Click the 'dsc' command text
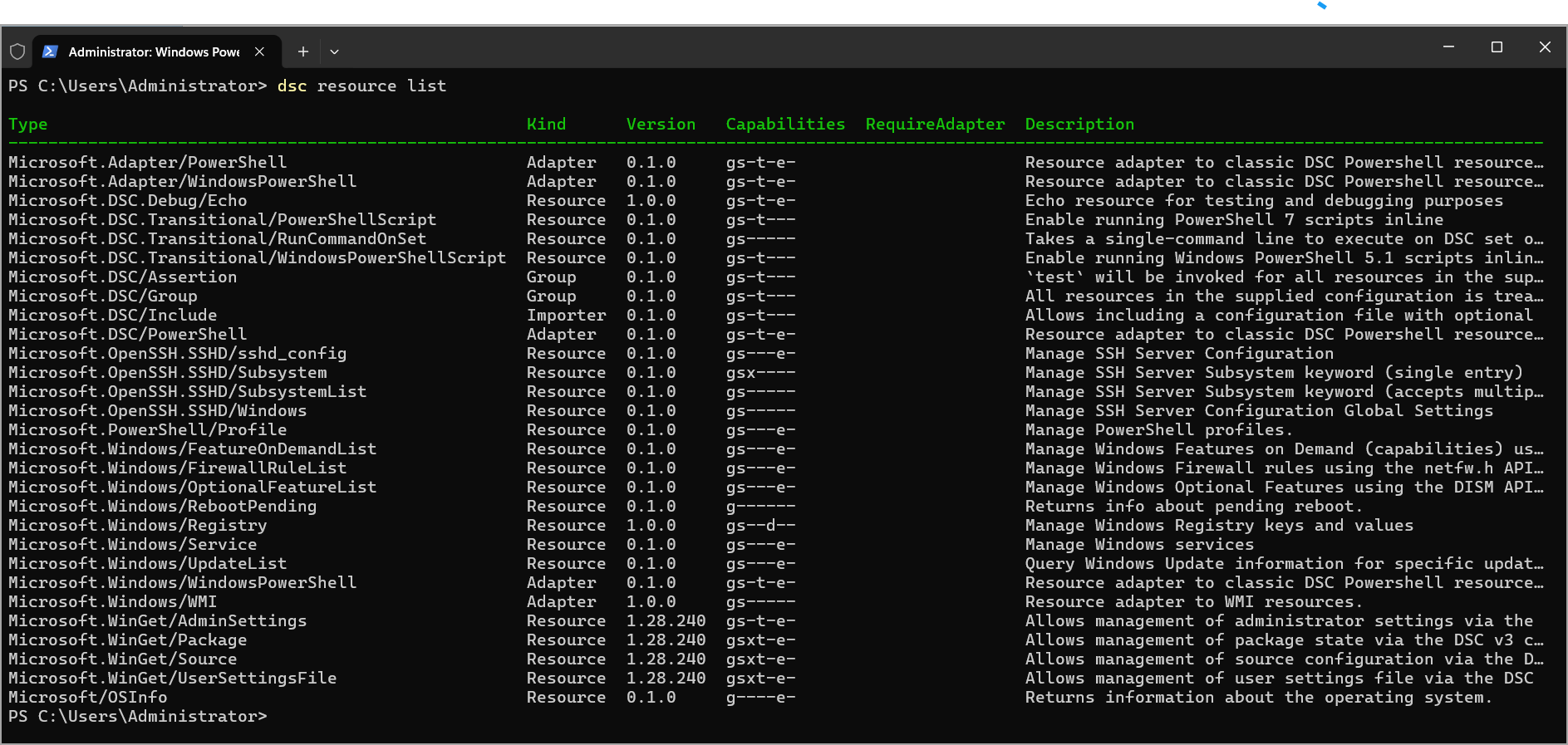This screenshot has width=1568, height=745. click(292, 86)
